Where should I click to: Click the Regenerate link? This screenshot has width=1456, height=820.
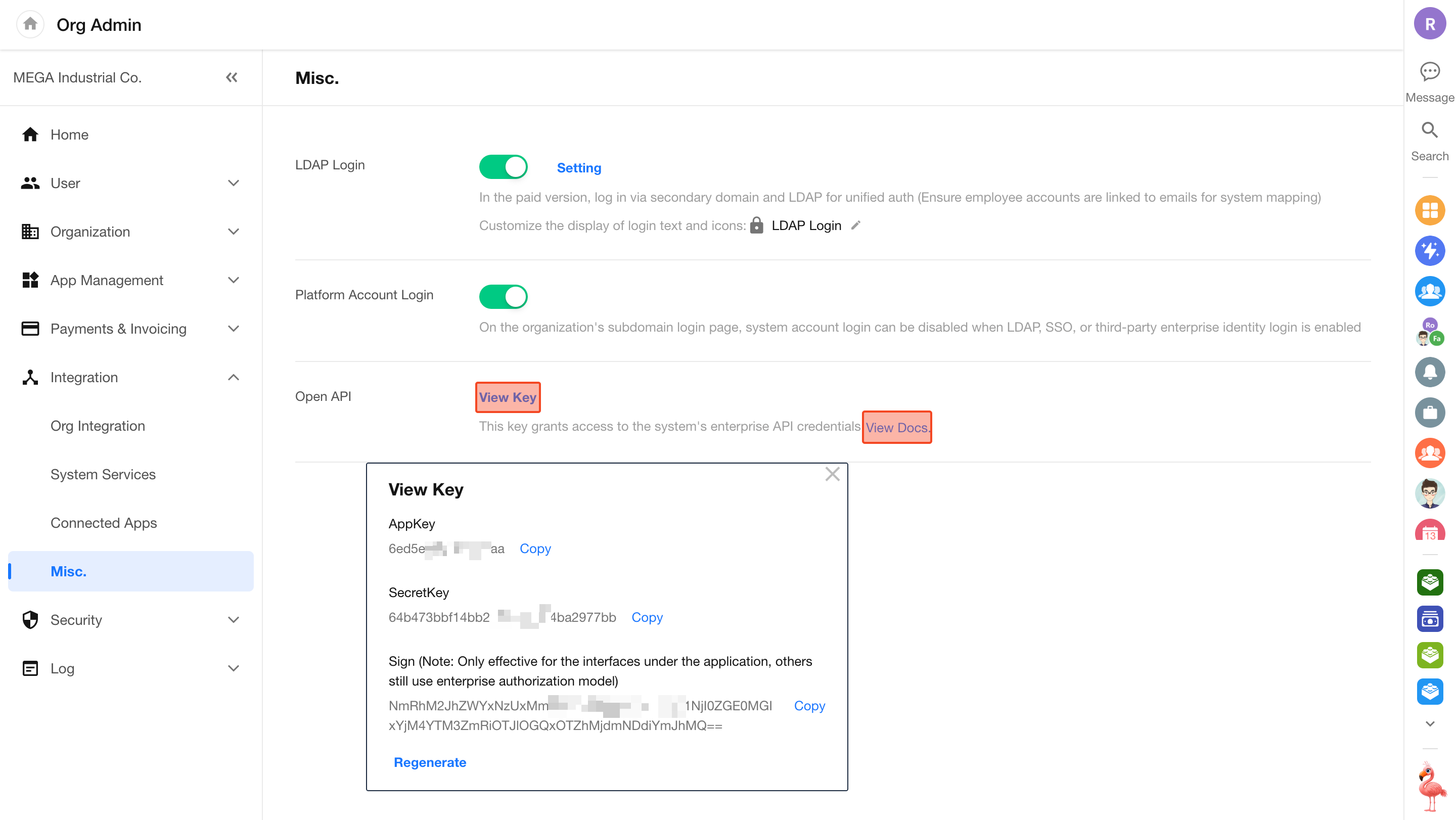[430, 762]
